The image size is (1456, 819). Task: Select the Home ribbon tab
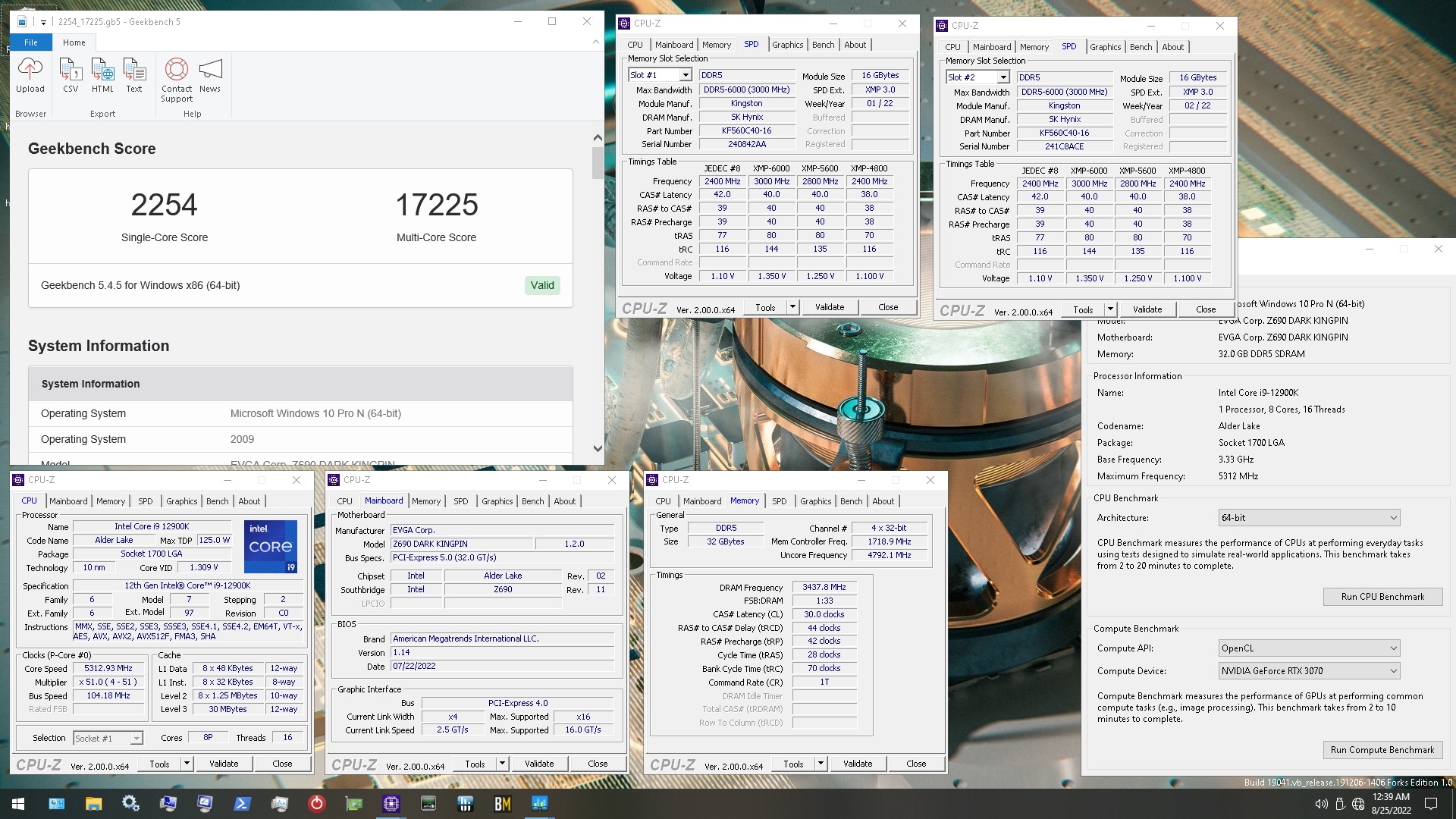[x=74, y=42]
